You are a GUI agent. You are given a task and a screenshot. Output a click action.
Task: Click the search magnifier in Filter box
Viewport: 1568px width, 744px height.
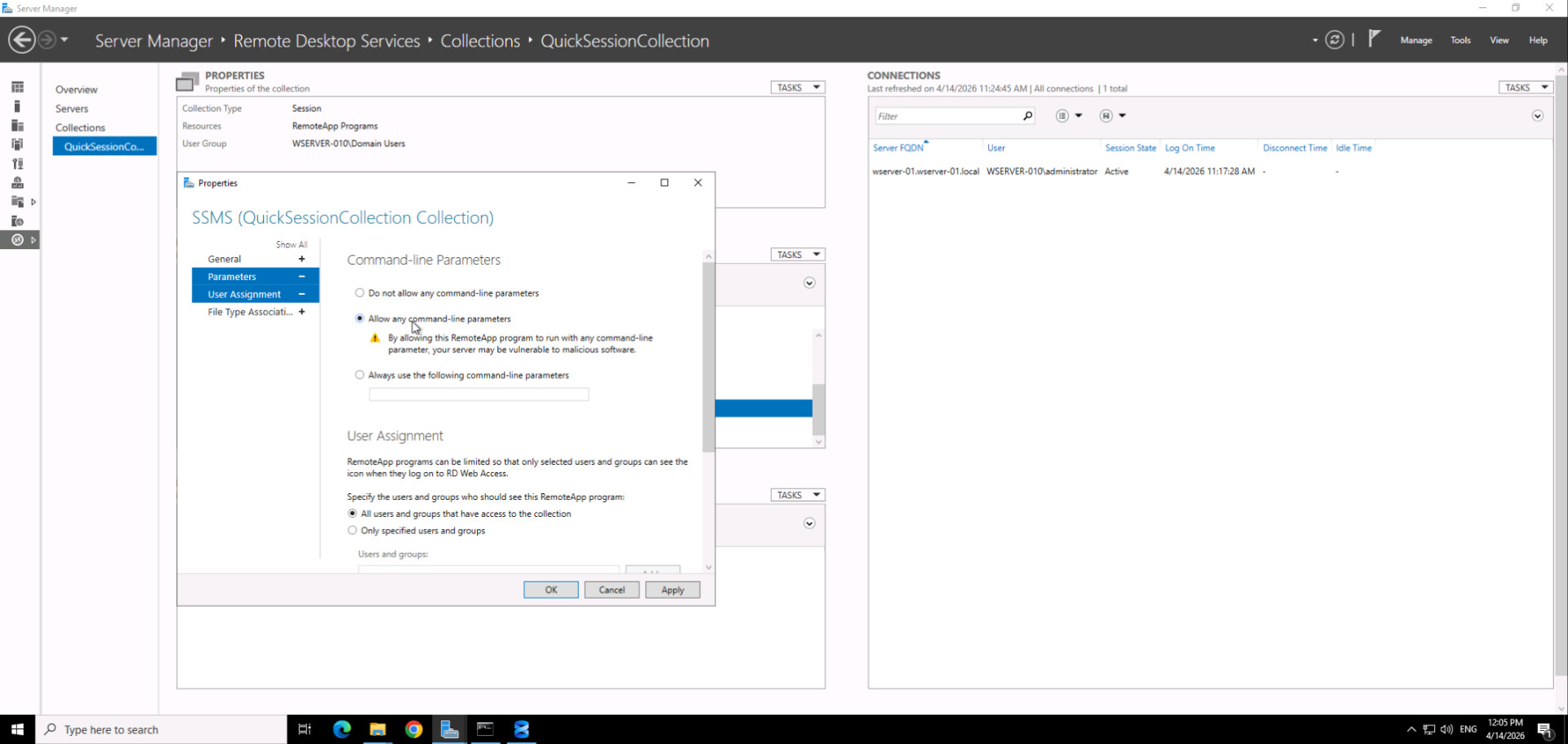point(1027,116)
